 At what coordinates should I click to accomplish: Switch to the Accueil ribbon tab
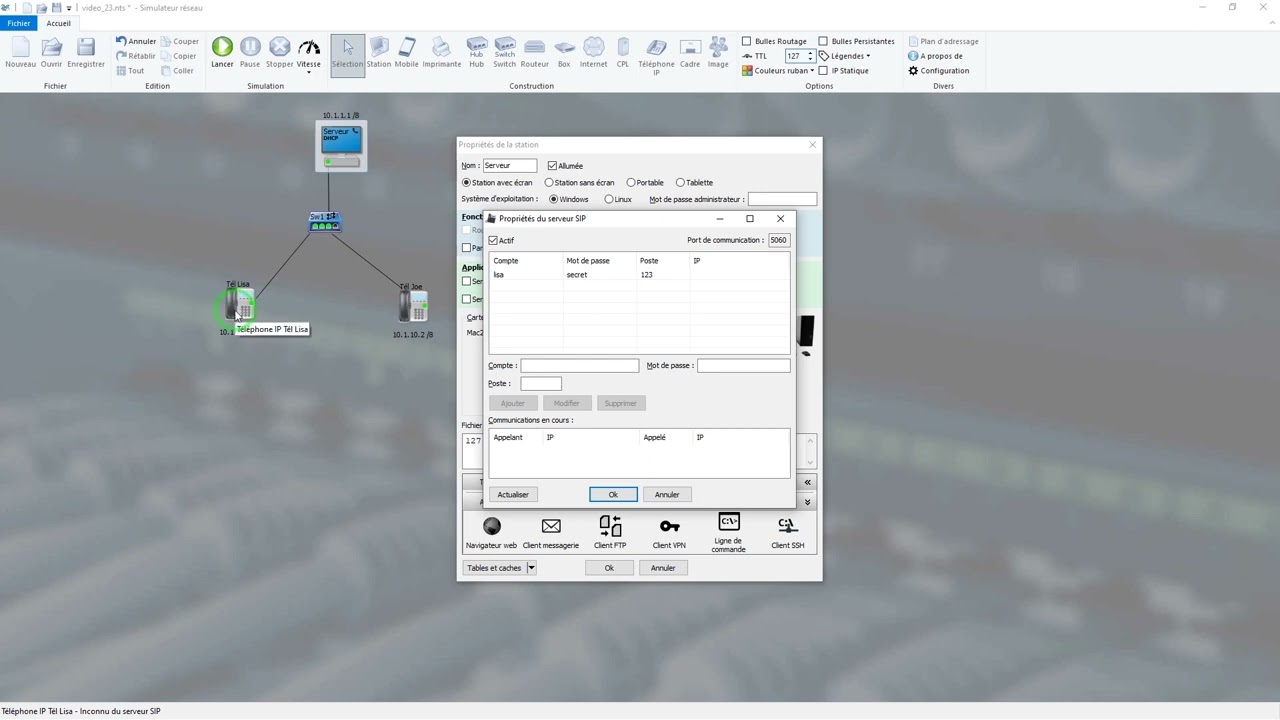pyautogui.click(x=59, y=23)
